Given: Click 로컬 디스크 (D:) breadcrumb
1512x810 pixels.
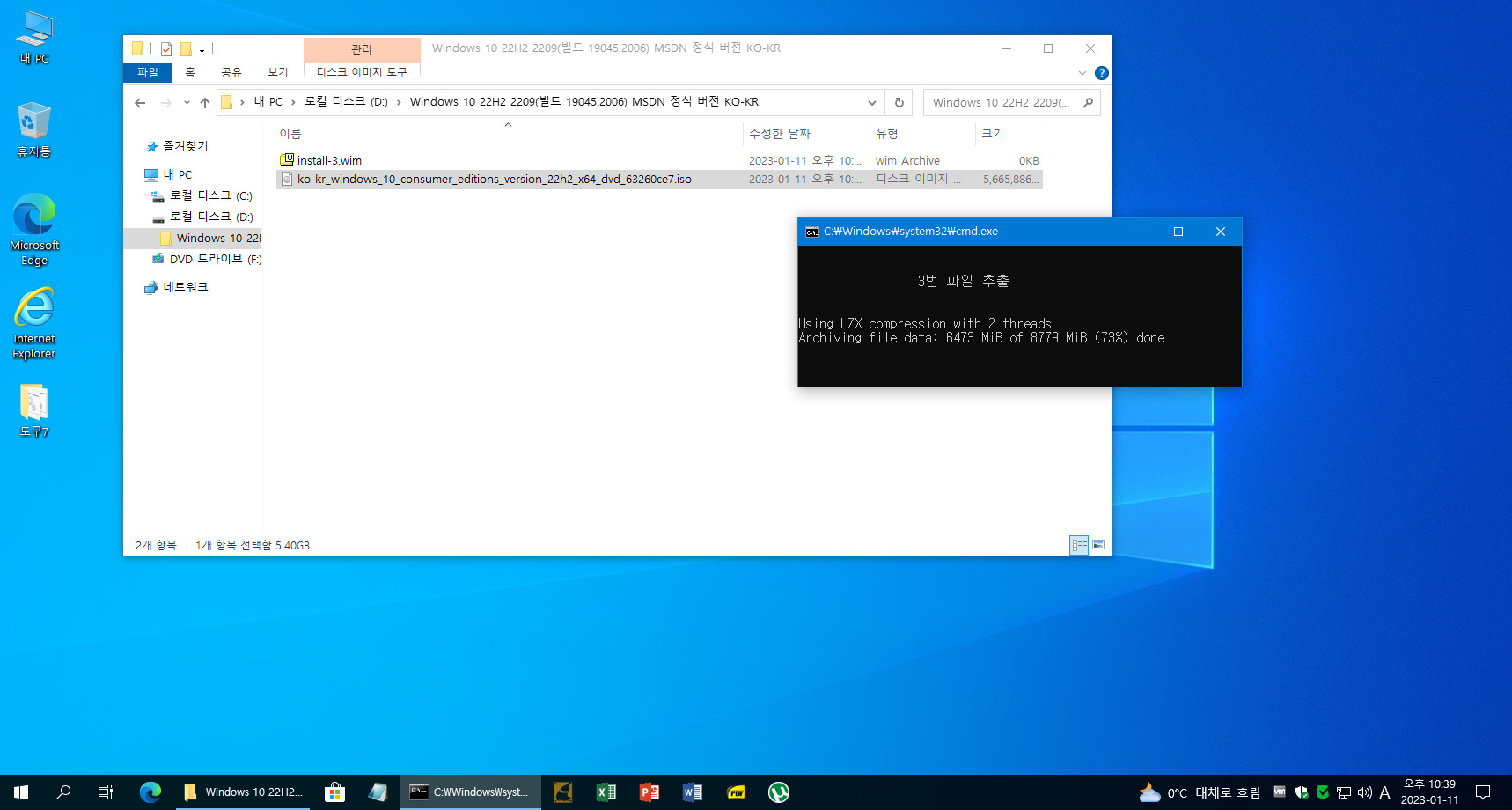Looking at the screenshot, I should (x=346, y=102).
